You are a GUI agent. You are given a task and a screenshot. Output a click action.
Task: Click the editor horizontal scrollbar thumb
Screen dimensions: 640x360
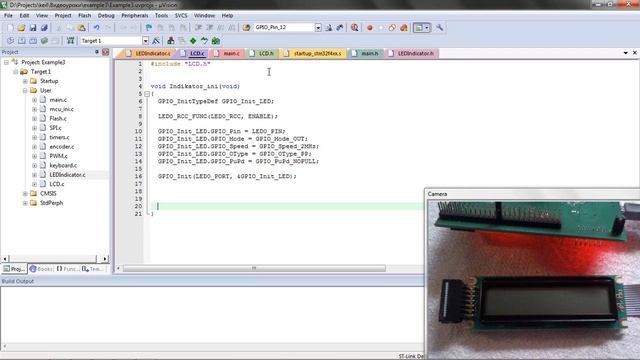(x=254, y=268)
